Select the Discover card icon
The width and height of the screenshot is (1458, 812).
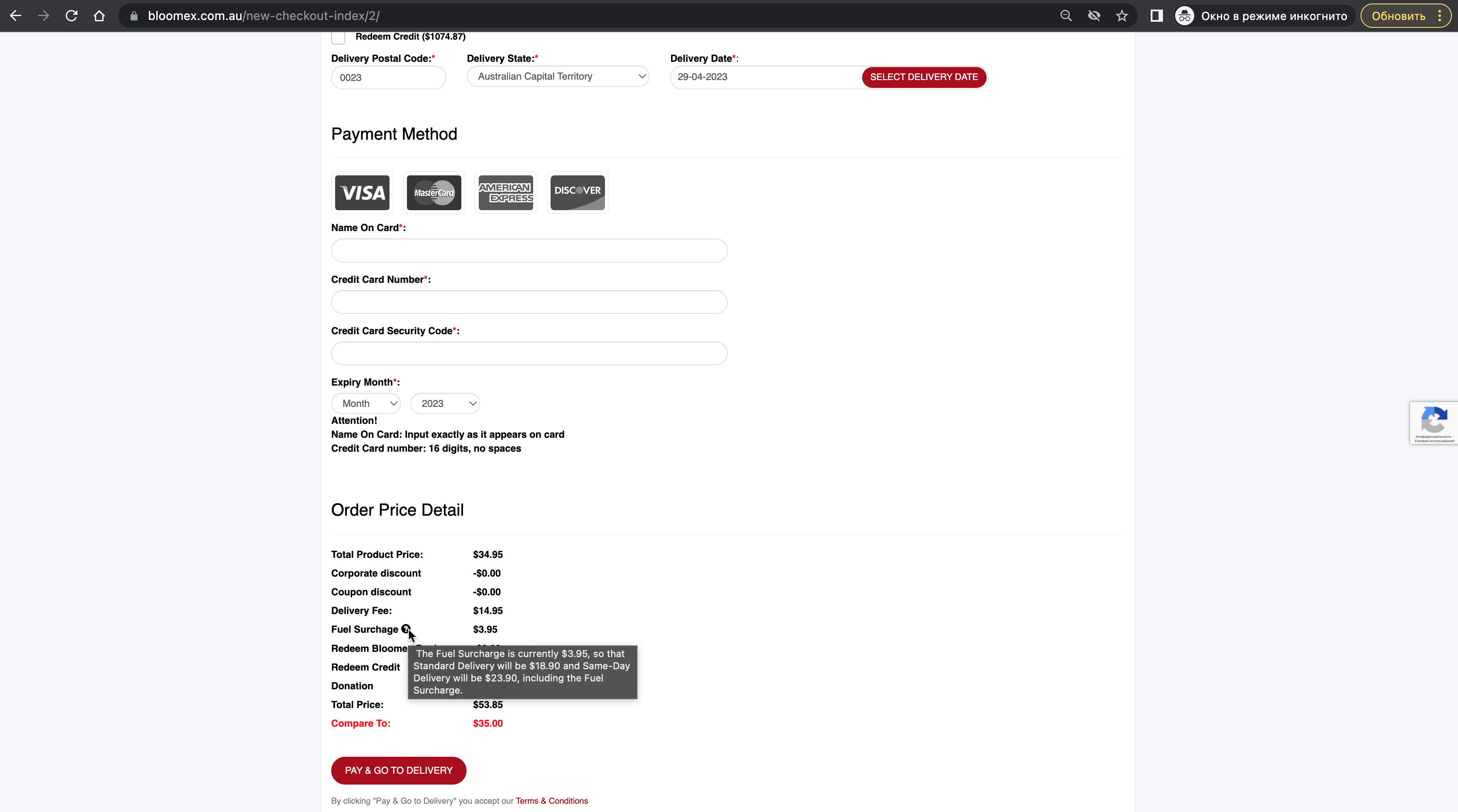pos(578,193)
